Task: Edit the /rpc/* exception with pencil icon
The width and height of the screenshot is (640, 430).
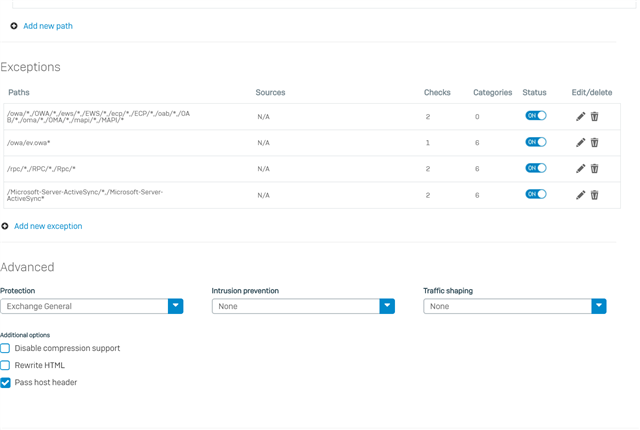Action: [580, 169]
